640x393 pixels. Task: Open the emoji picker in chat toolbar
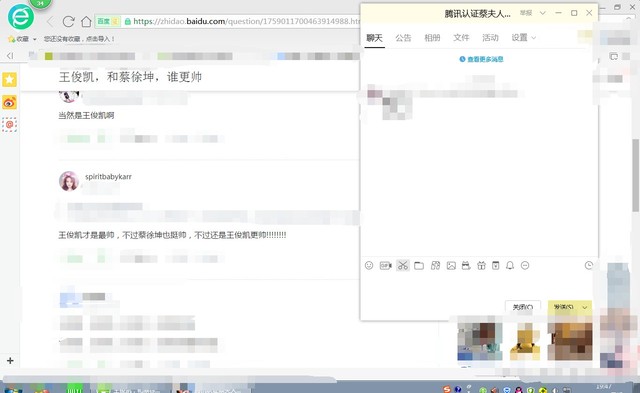point(369,266)
